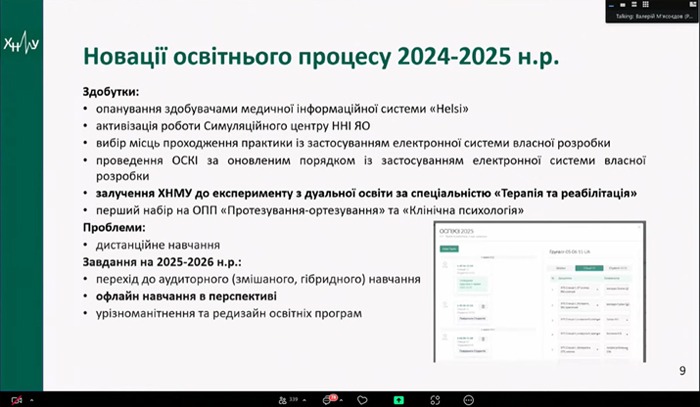Click the ХНМУ logo on green sidebar

pyautogui.click(x=21, y=43)
